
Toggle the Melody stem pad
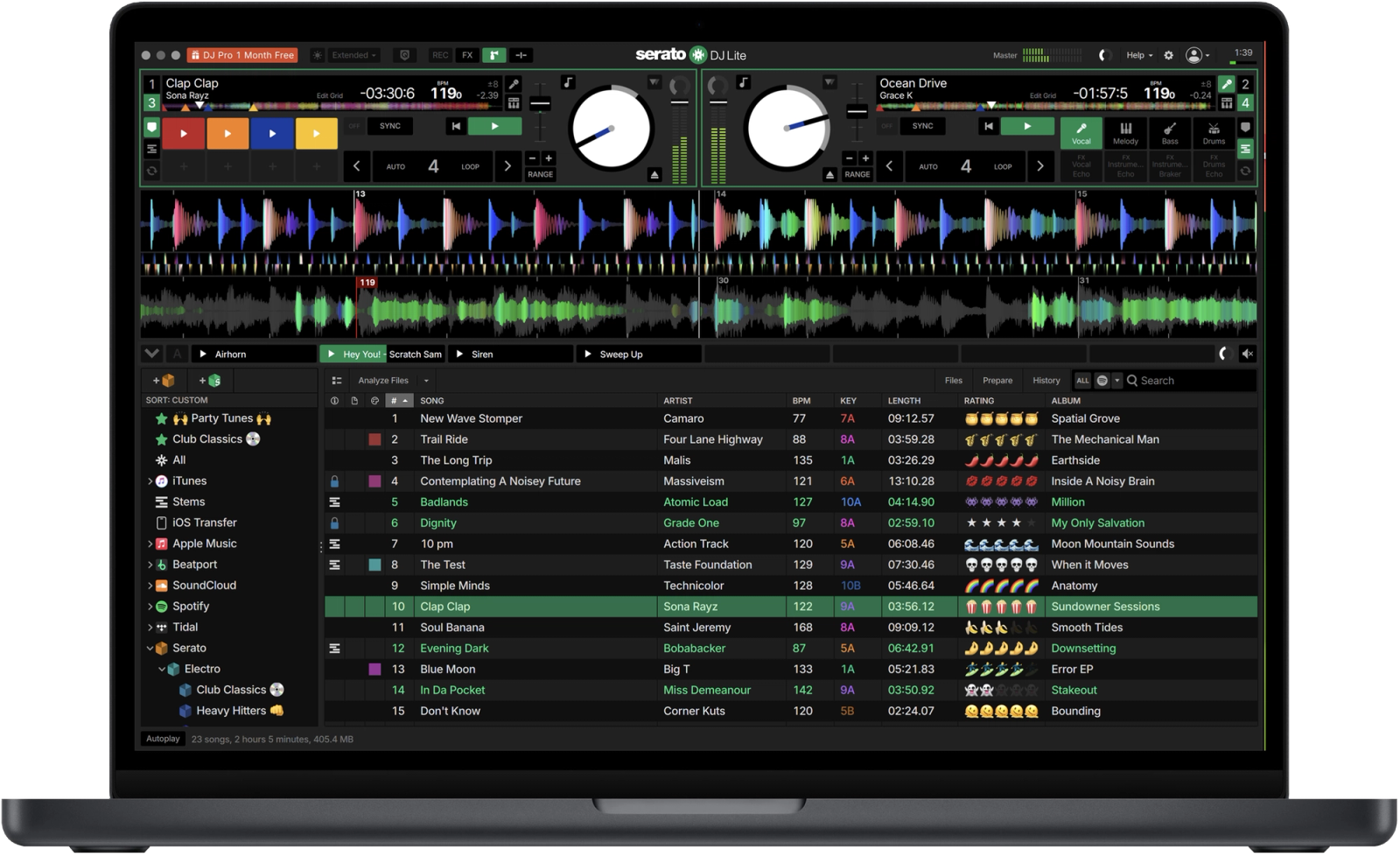1125,133
